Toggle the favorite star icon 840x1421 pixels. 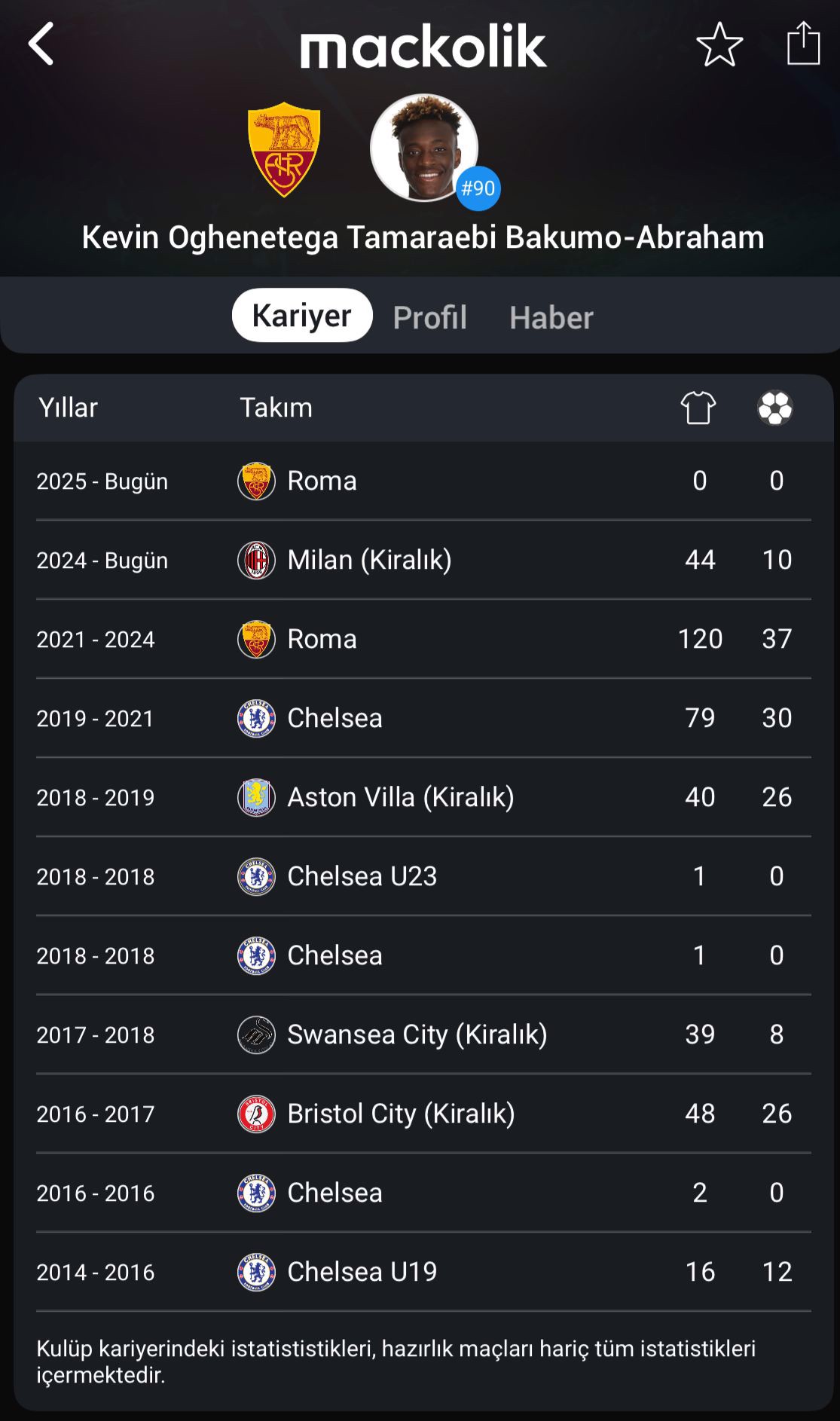tap(719, 44)
